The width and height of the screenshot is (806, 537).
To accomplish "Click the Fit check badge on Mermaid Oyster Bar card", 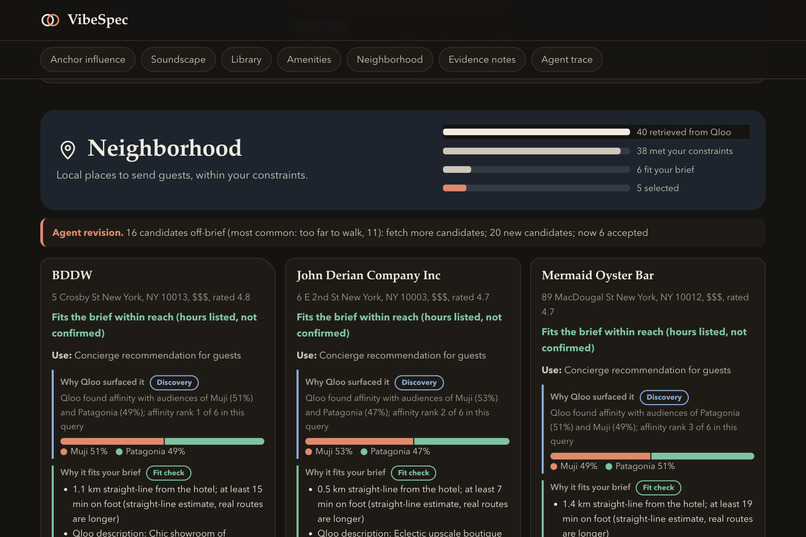I will coord(658,488).
